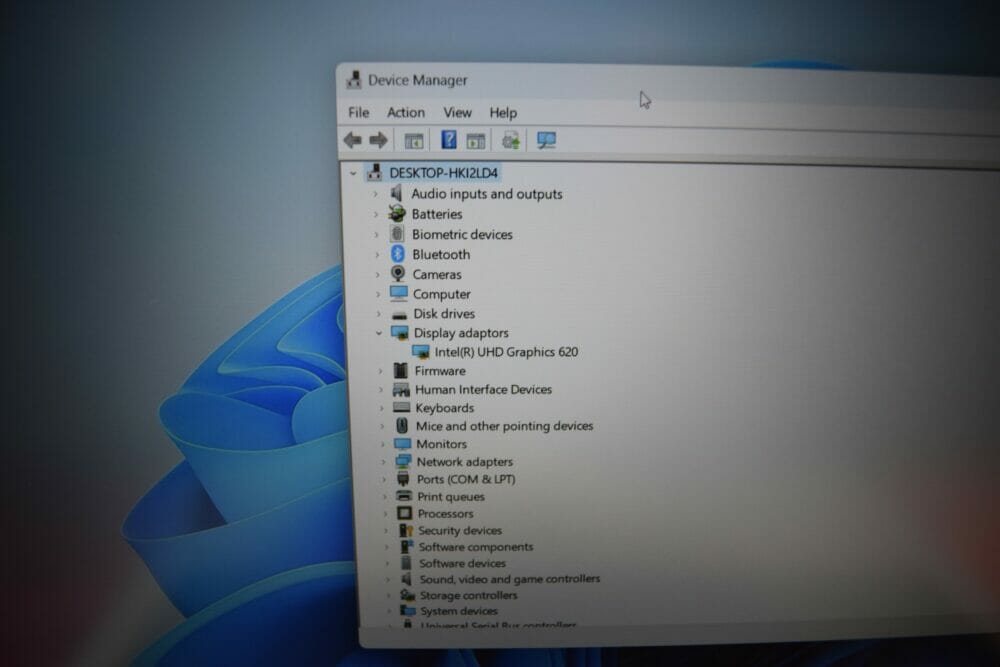This screenshot has width=1000, height=667.
Task: Select 'Sound, video and game controllers' label
Action: point(510,579)
